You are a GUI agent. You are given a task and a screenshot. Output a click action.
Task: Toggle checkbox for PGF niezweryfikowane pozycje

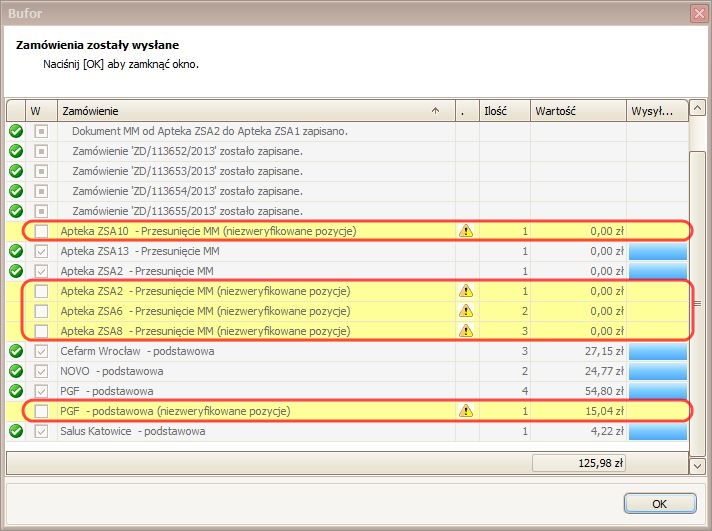click(41, 411)
